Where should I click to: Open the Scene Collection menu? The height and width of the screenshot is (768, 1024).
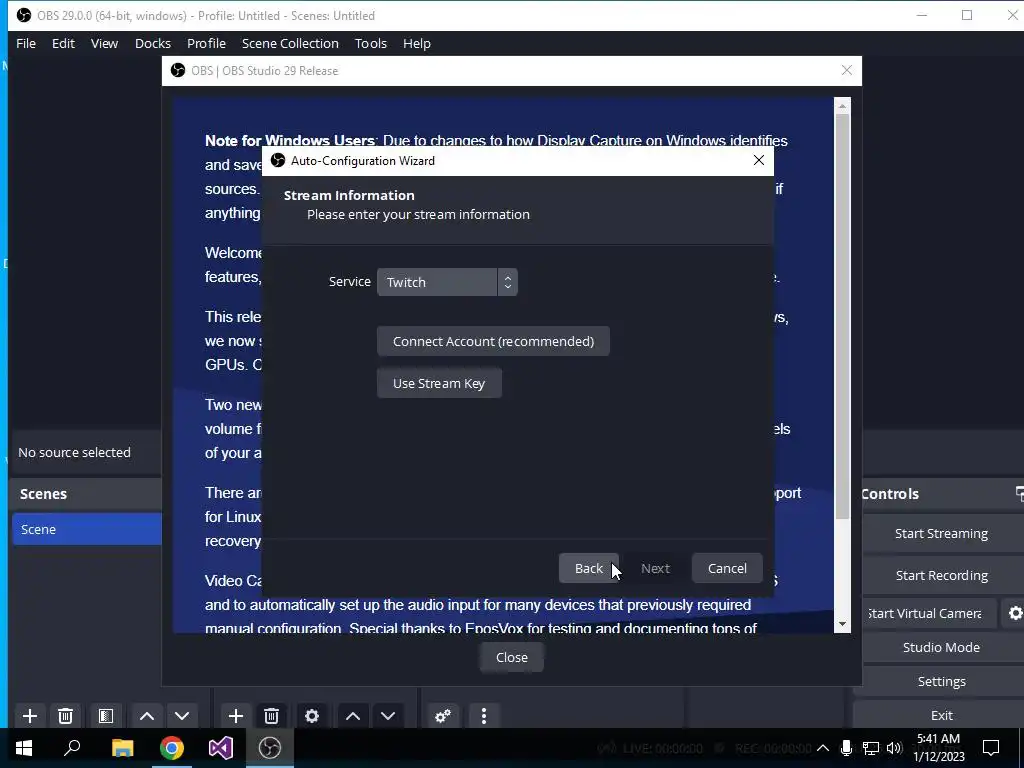click(290, 44)
